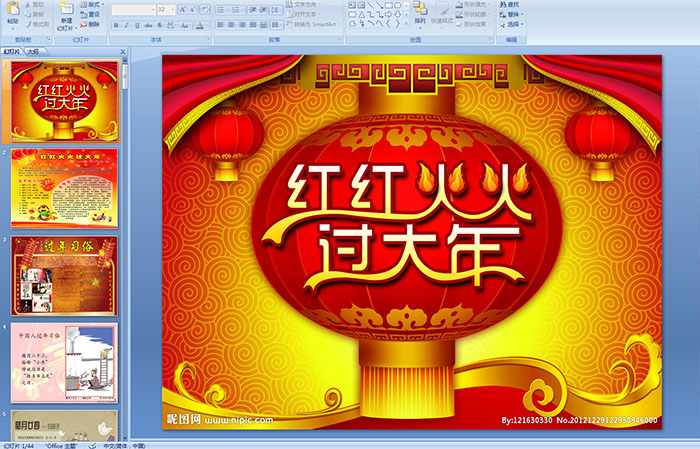700x449 pixels.
Task: Click the increase indent icon
Action: pos(263,10)
